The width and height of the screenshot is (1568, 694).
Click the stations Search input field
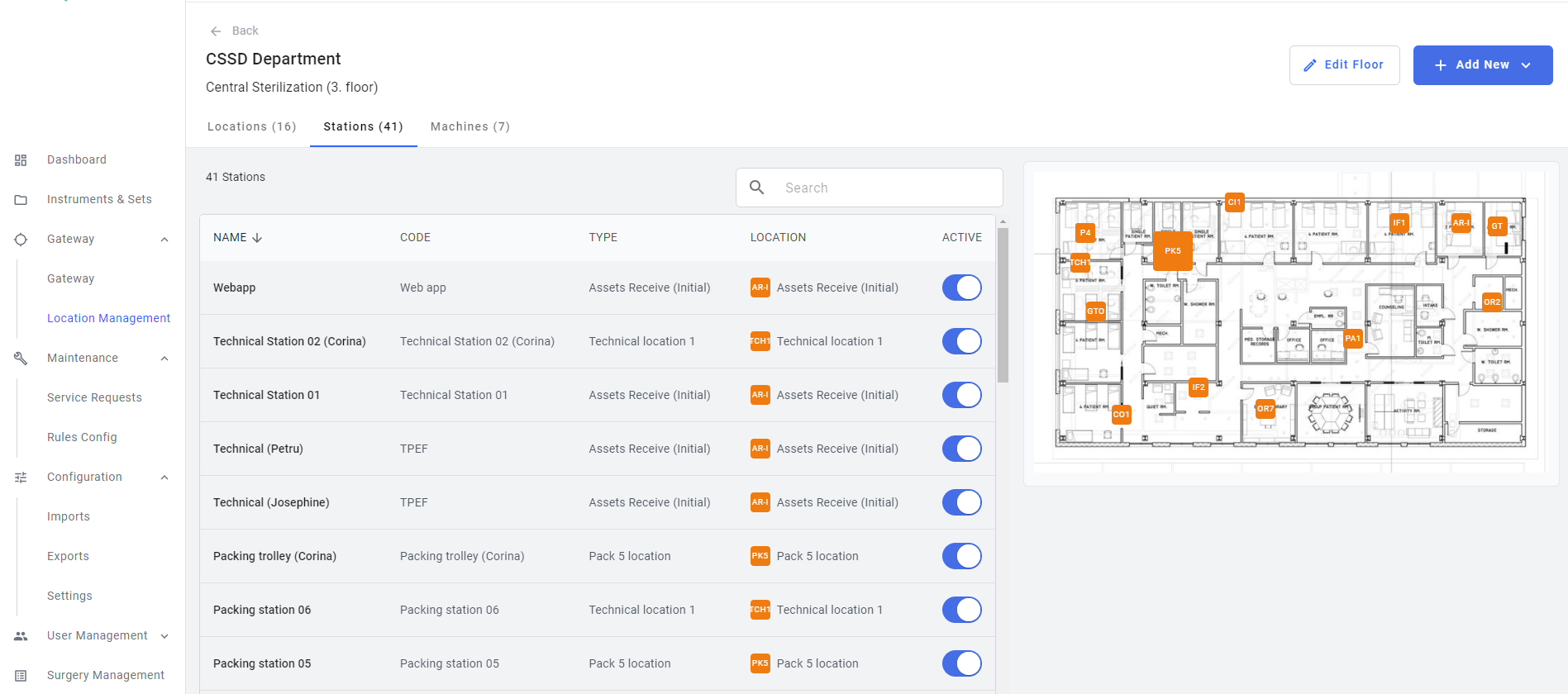click(870, 188)
